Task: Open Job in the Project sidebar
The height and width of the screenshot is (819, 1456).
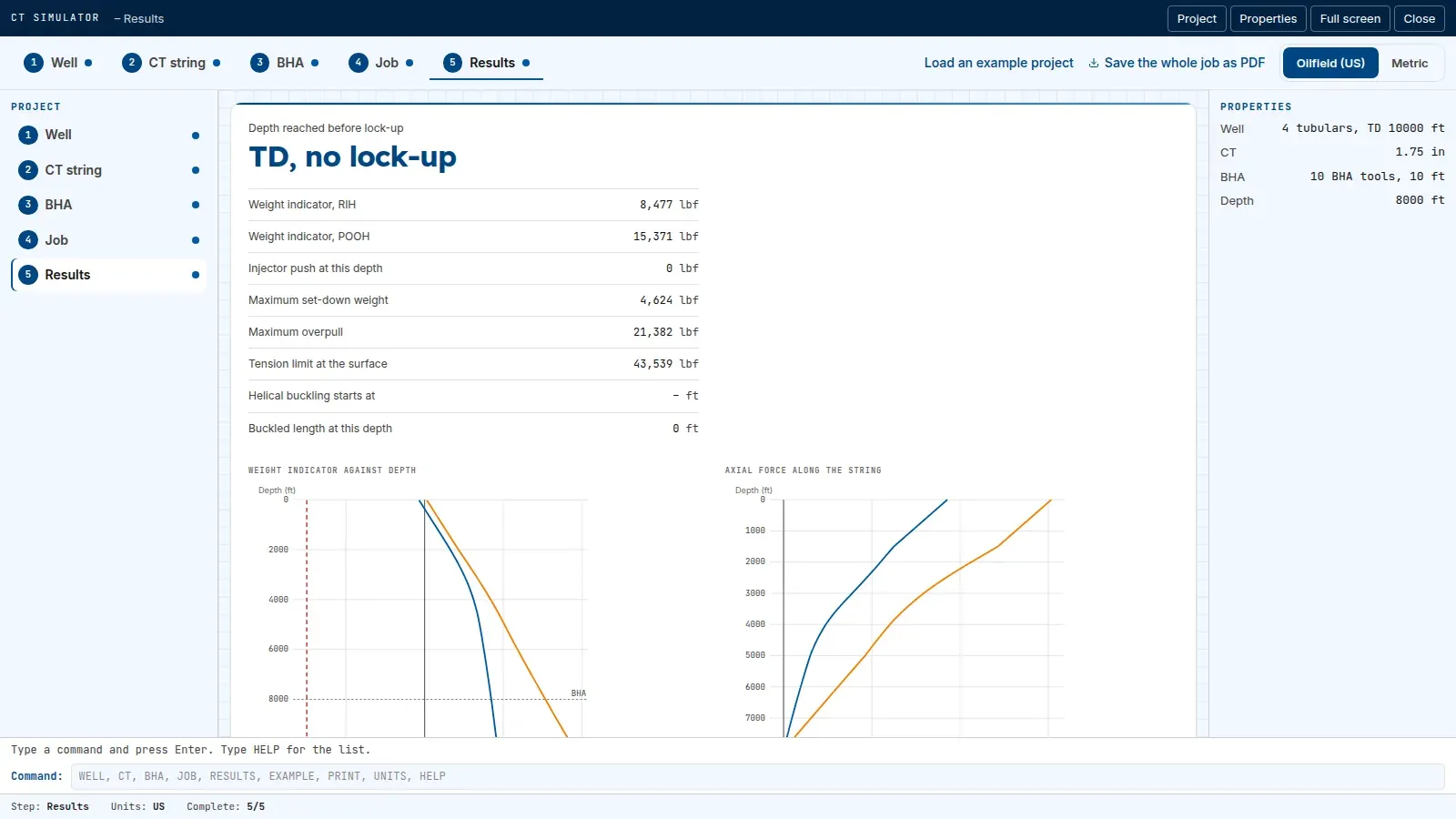Action: click(x=109, y=240)
